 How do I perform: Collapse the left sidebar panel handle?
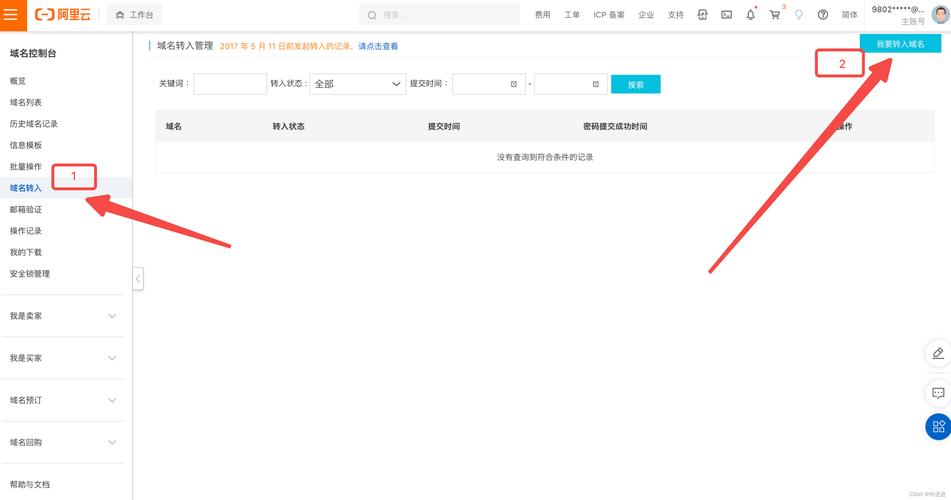(x=138, y=279)
